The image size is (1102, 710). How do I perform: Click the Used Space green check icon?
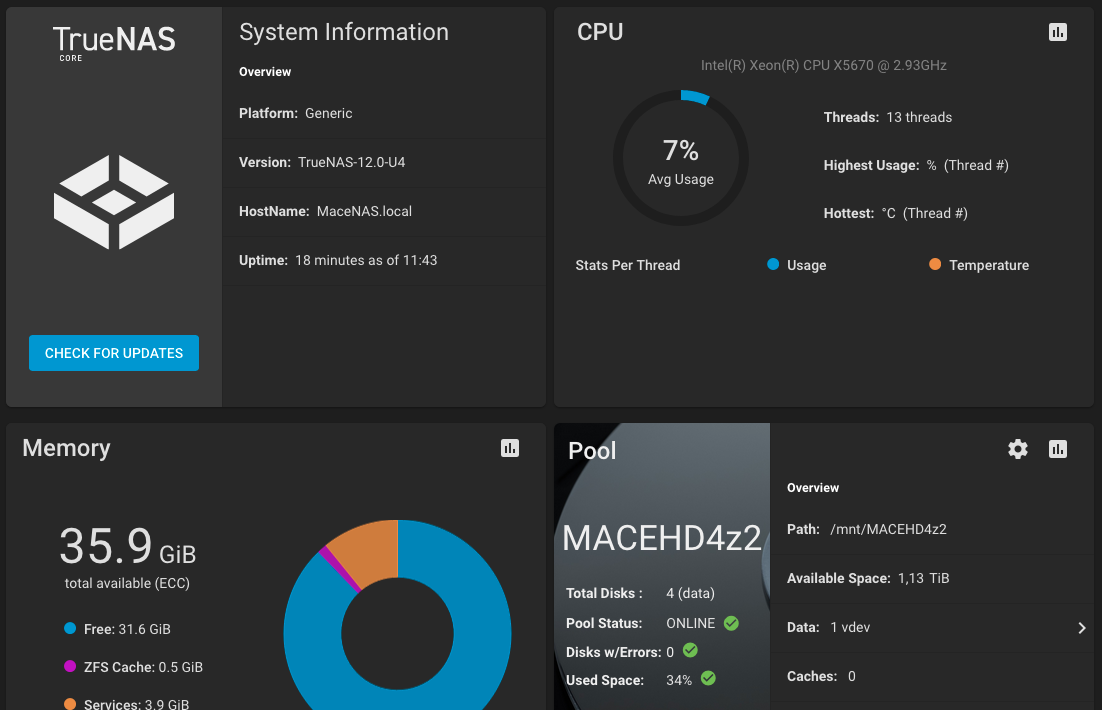[x=708, y=678]
